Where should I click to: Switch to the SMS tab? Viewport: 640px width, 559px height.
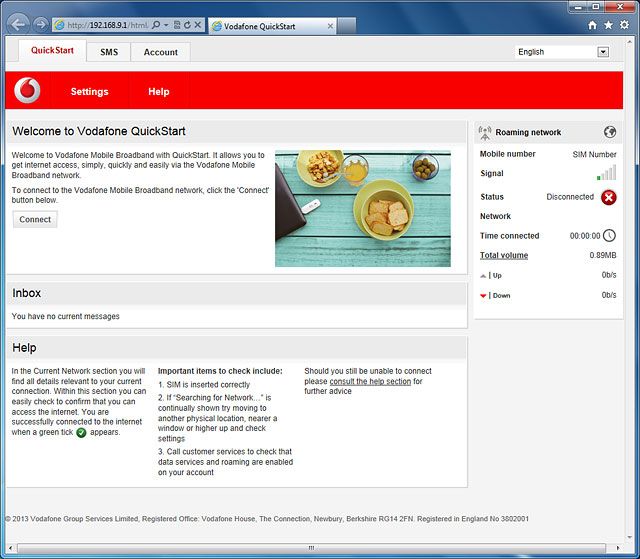pyautogui.click(x=109, y=52)
